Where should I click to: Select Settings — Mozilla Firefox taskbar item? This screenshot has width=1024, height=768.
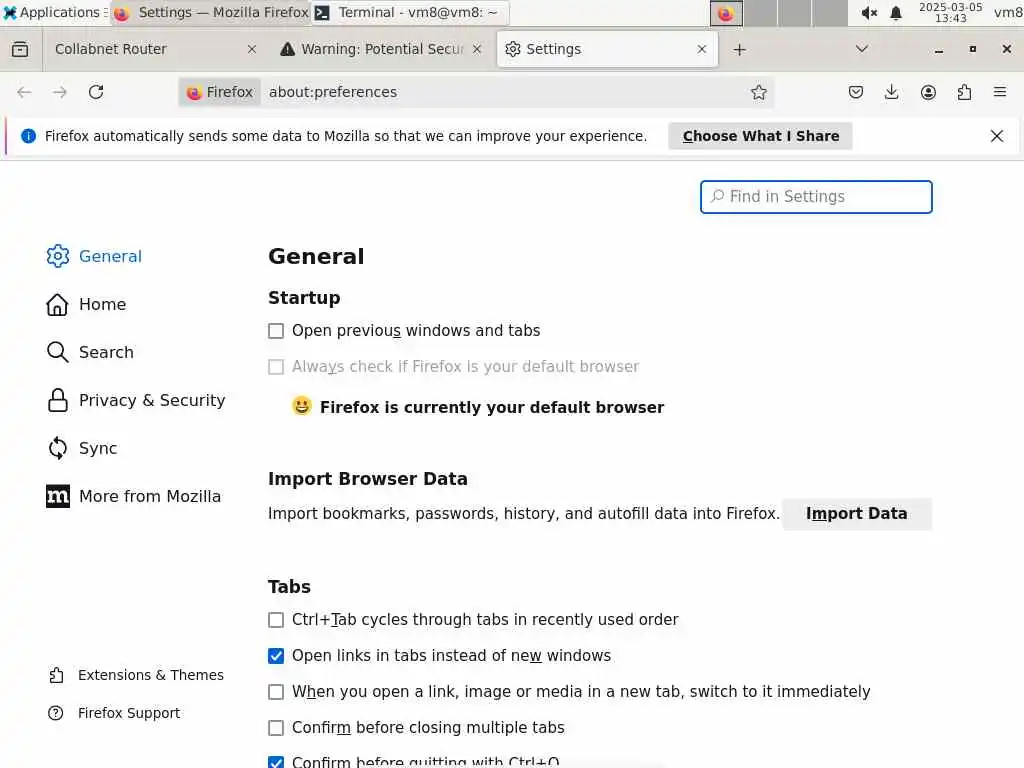[x=210, y=12]
